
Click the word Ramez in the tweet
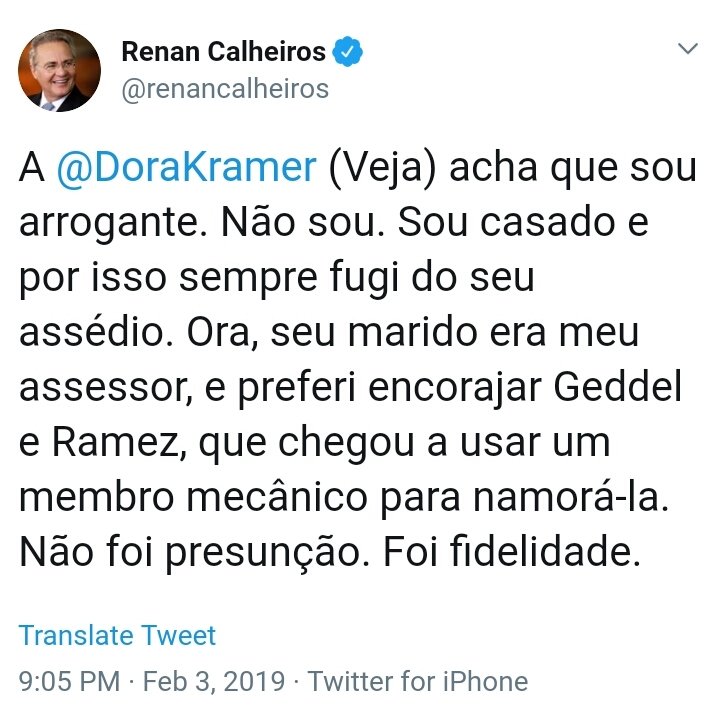coord(116,442)
